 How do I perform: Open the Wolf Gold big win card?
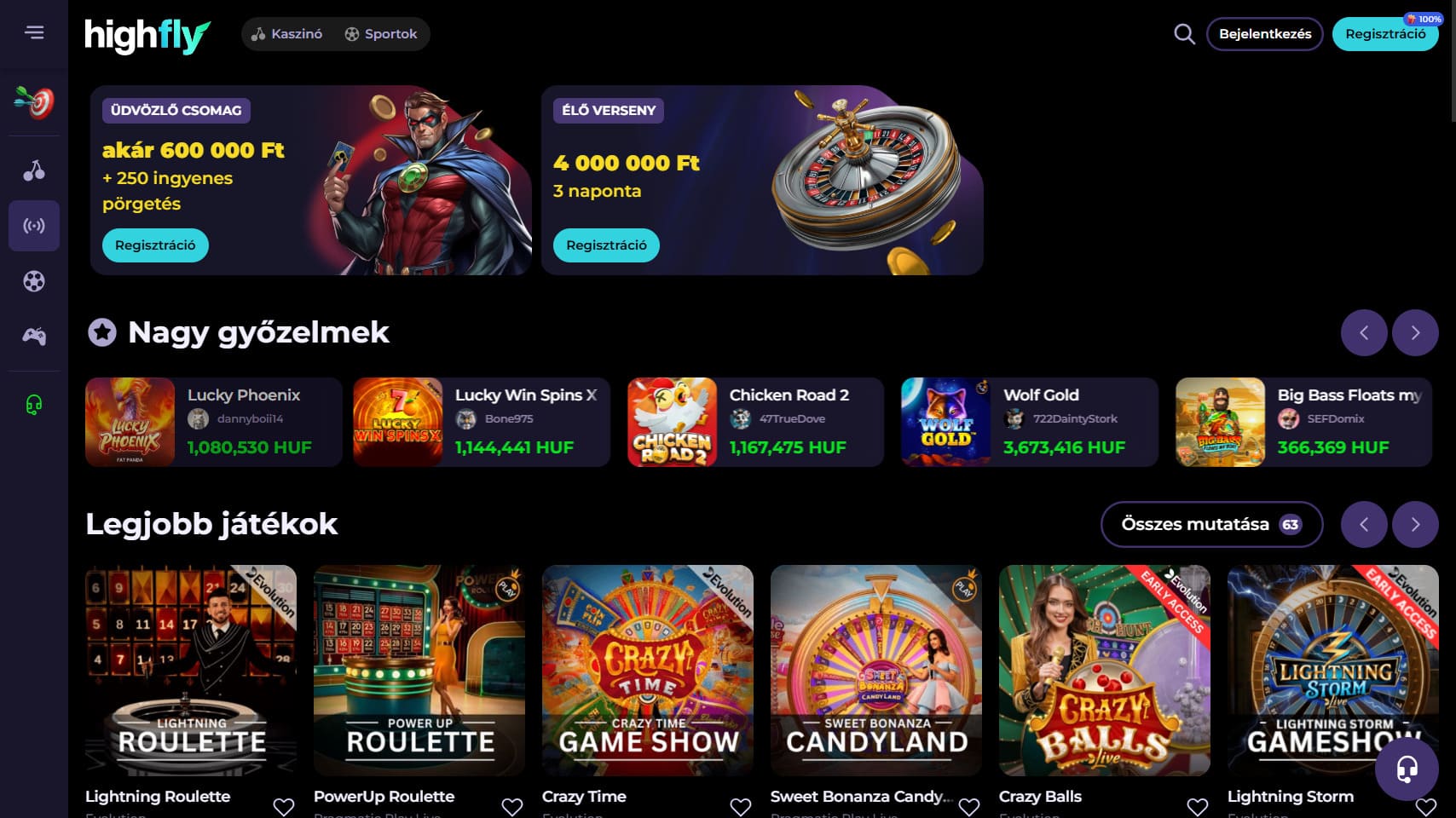pyautogui.click(x=1030, y=422)
